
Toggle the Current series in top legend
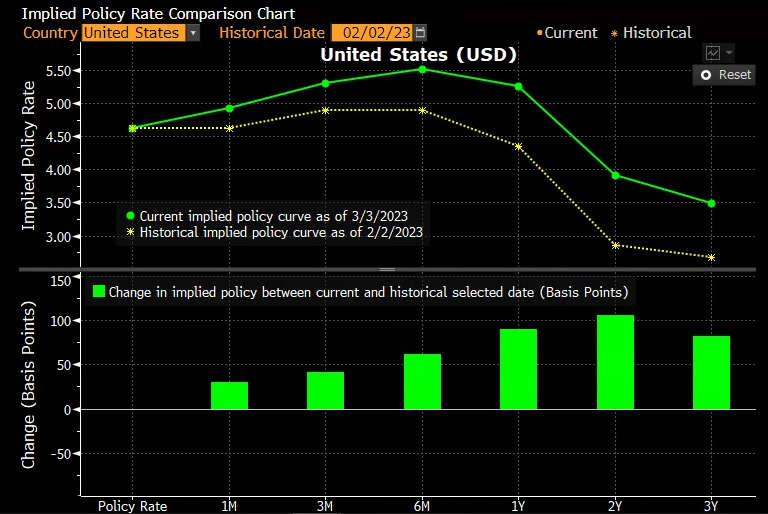pyautogui.click(x=568, y=33)
